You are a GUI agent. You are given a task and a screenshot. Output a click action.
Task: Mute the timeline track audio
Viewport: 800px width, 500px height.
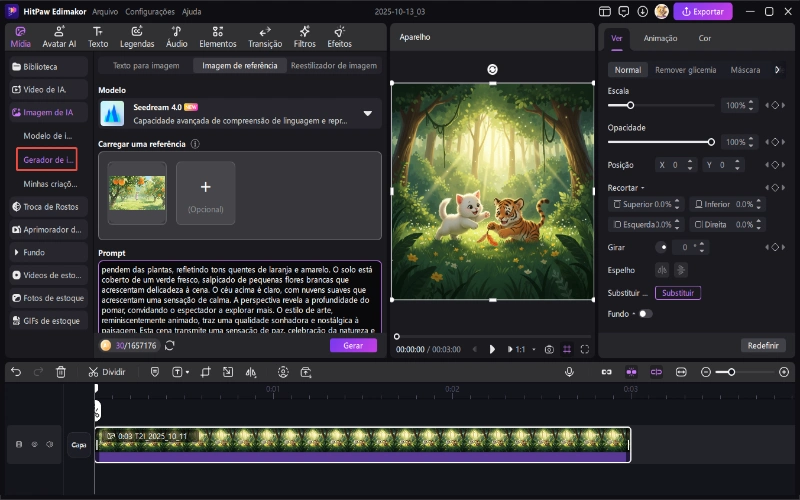(x=50, y=444)
